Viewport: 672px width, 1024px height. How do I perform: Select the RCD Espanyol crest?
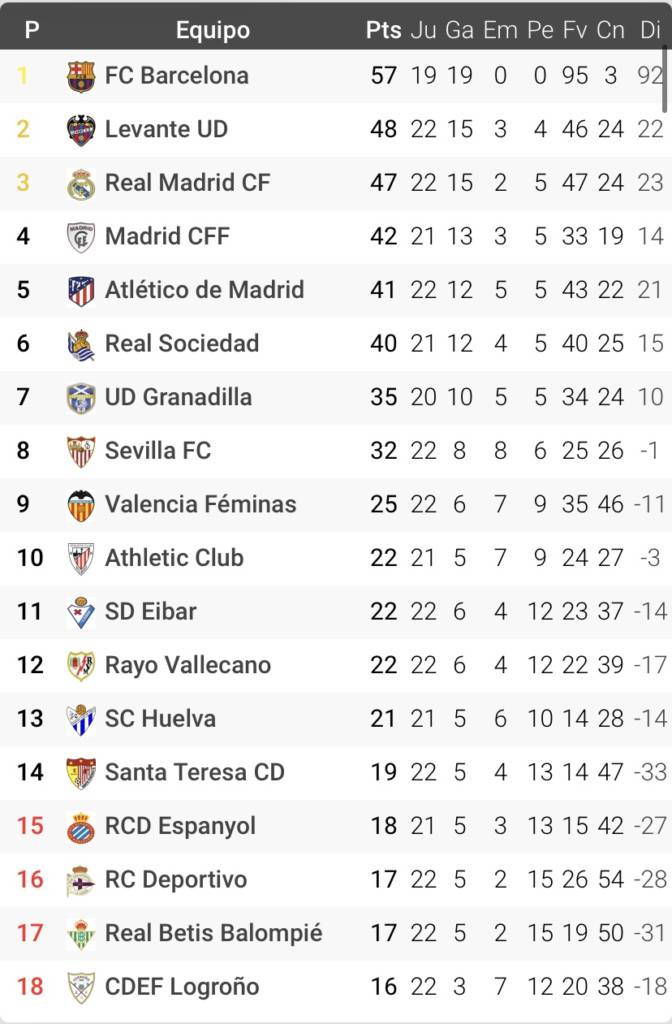[81, 827]
